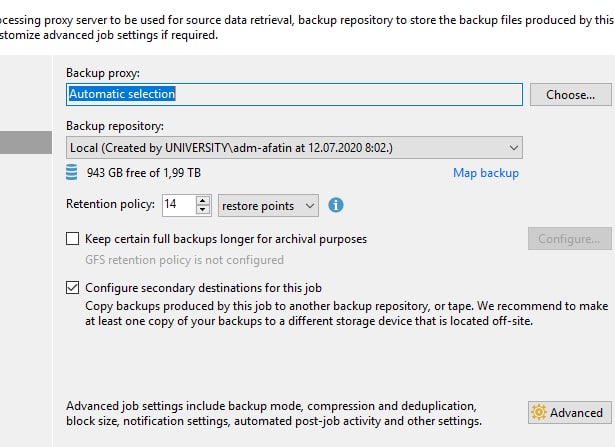Viewport: 615px width, 447px height.
Task: Click the Backup repository label
Action: pos(115,126)
